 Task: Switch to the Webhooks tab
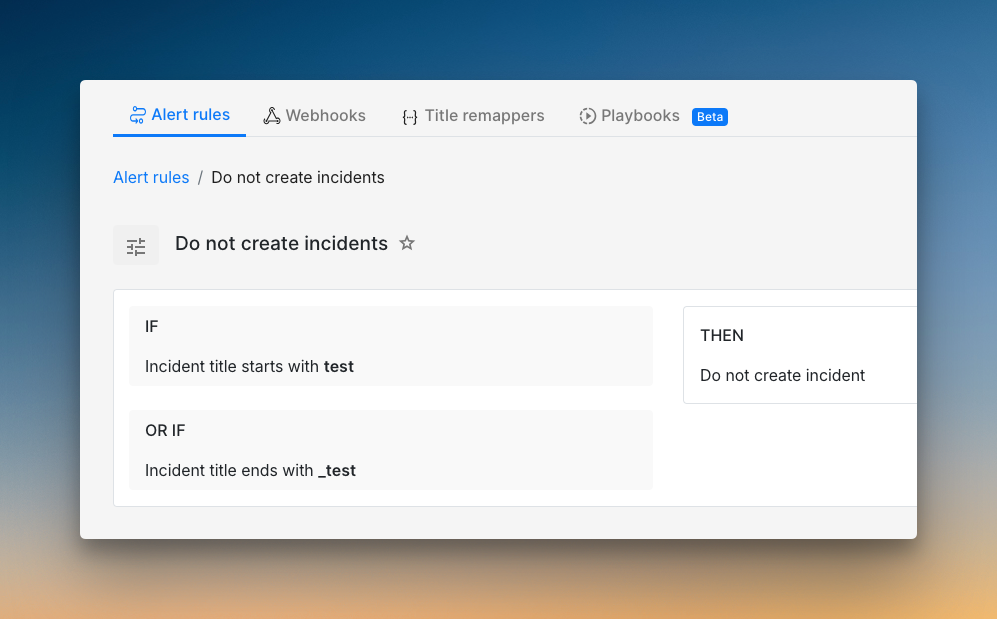click(314, 115)
